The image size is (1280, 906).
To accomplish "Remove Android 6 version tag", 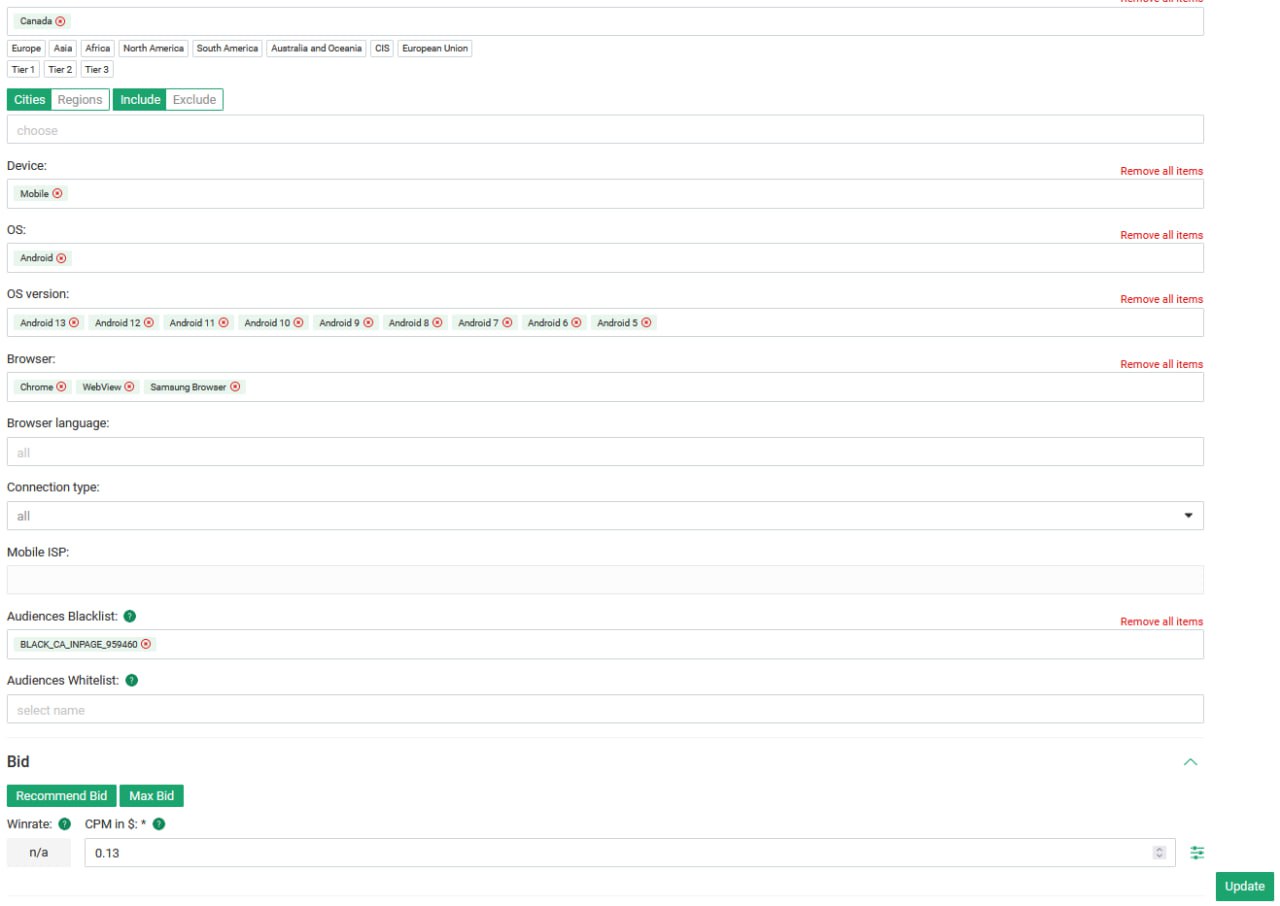I will (576, 323).
